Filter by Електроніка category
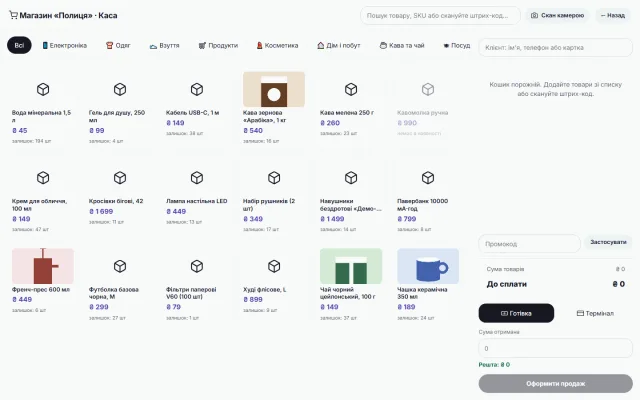Screen dimensions: 640x400 pyautogui.click(x=65, y=45)
